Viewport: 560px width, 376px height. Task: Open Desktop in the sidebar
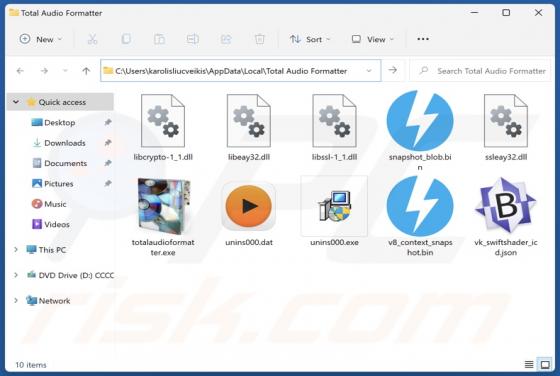pyautogui.click(x=54, y=122)
